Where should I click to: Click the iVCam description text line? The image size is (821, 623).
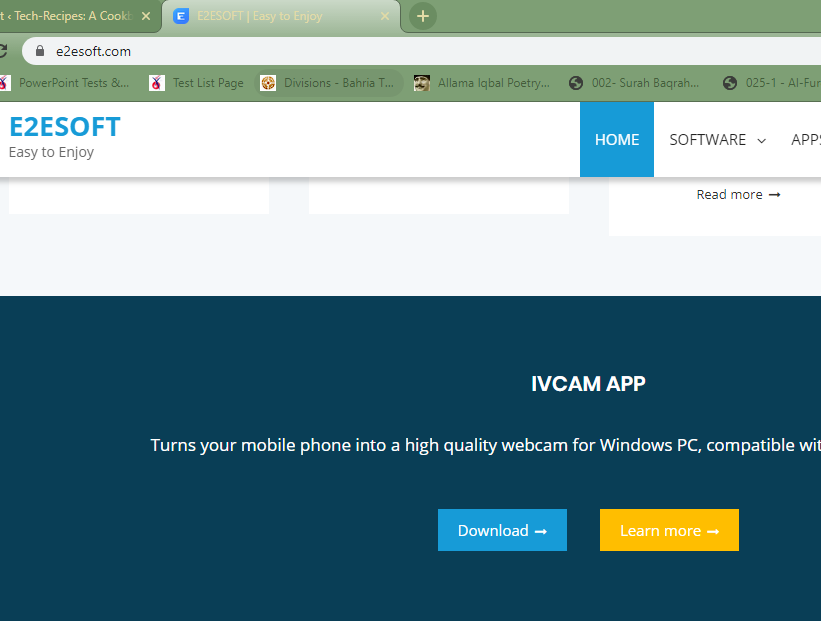485,445
